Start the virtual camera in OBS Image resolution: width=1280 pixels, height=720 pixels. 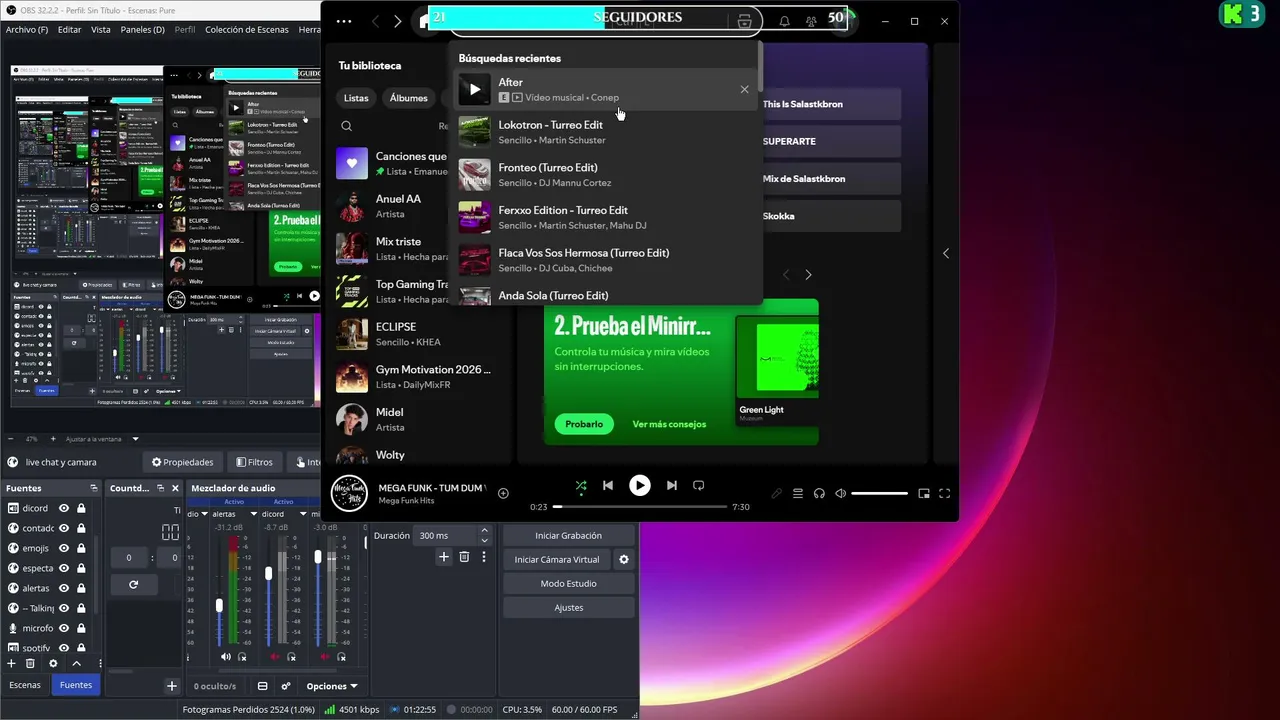coord(557,559)
